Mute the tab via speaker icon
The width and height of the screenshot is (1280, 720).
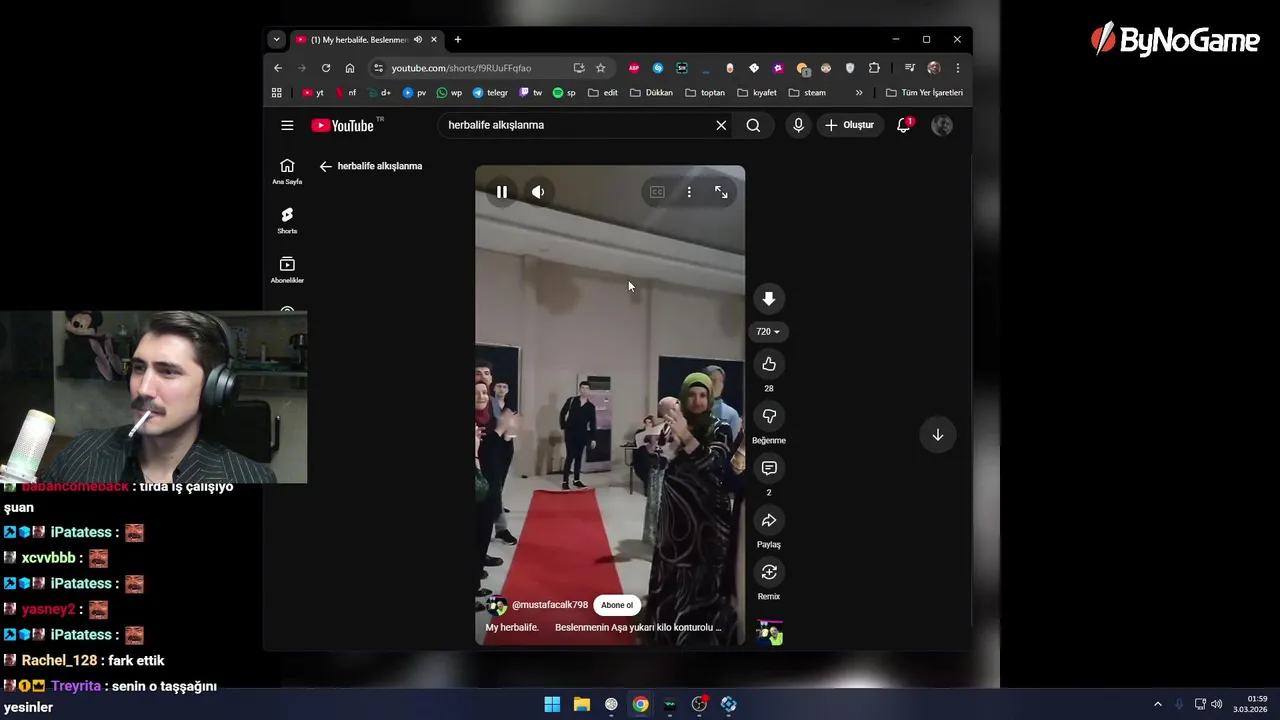coord(418,40)
